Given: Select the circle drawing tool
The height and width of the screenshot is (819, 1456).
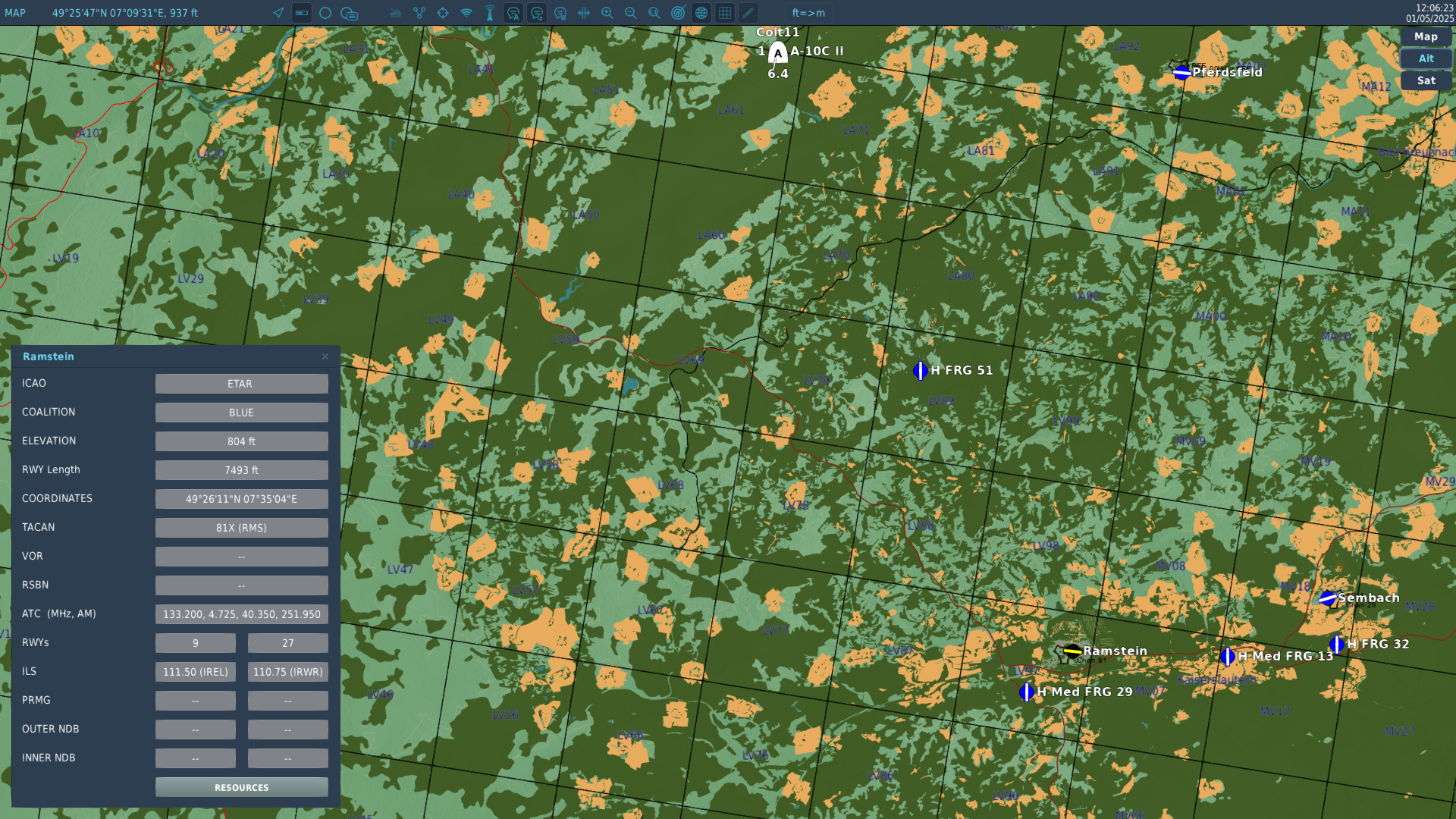Looking at the screenshot, I should pyautogui.click(x=325, y=13).
